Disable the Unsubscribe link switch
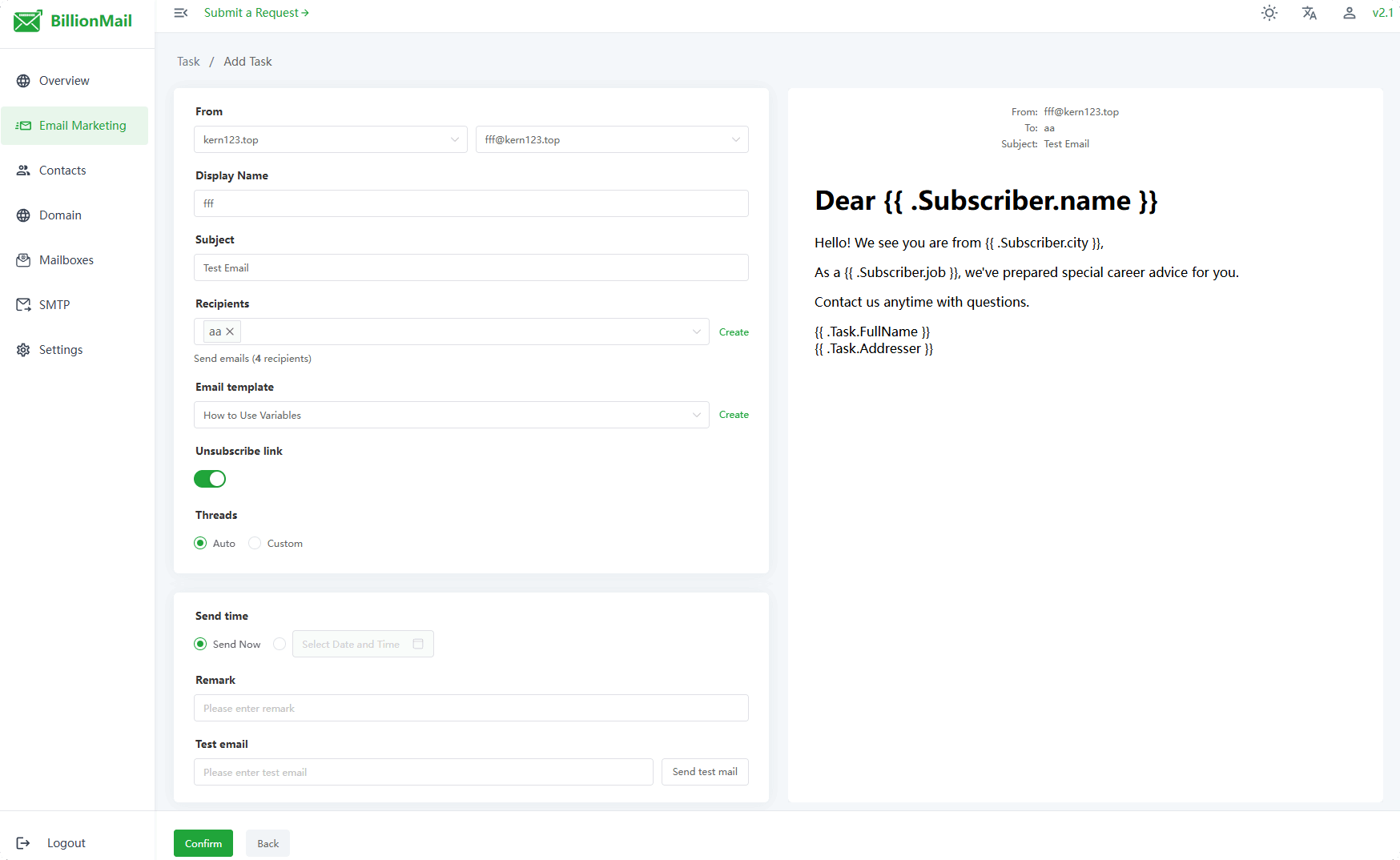The width and height of the screenshot is (1400, 860). click(x=210, y=479)
